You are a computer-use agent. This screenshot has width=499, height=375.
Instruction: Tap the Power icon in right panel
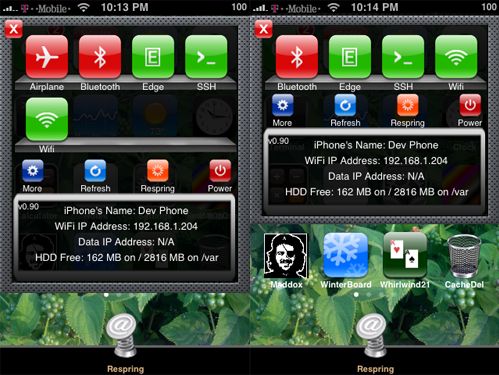[x=470, y=105]
